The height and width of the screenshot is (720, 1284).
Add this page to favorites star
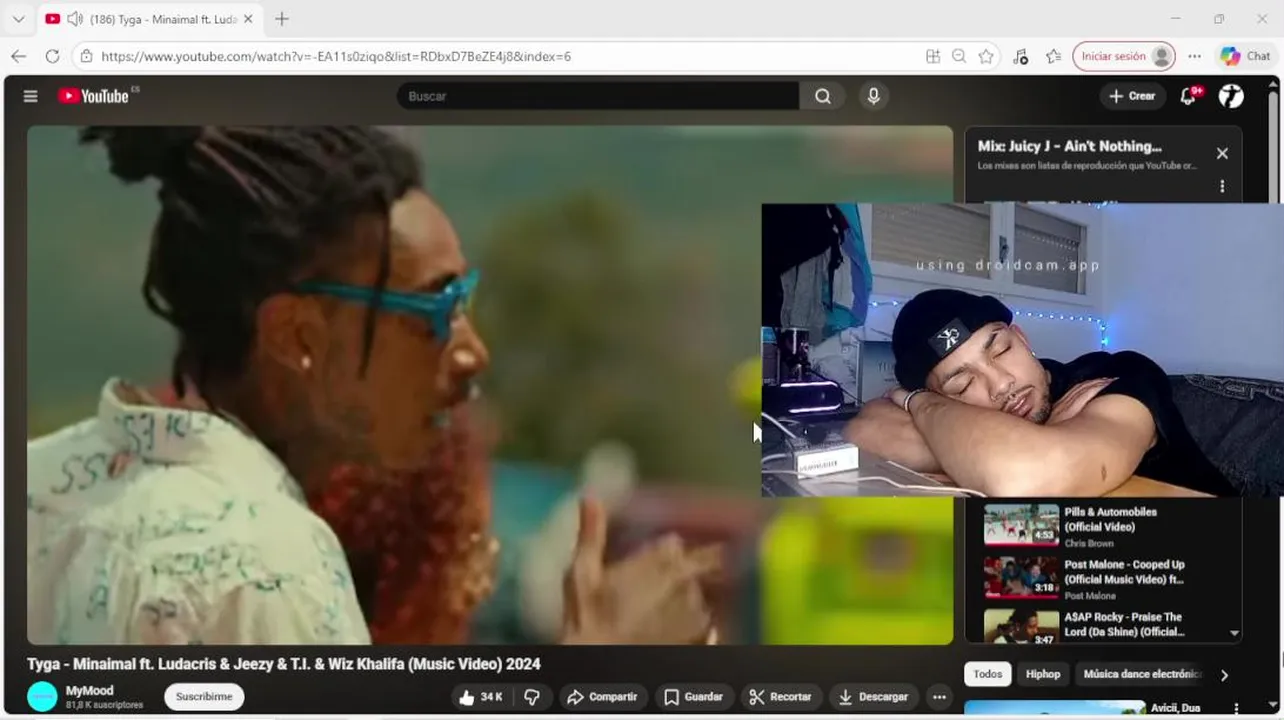986,56
